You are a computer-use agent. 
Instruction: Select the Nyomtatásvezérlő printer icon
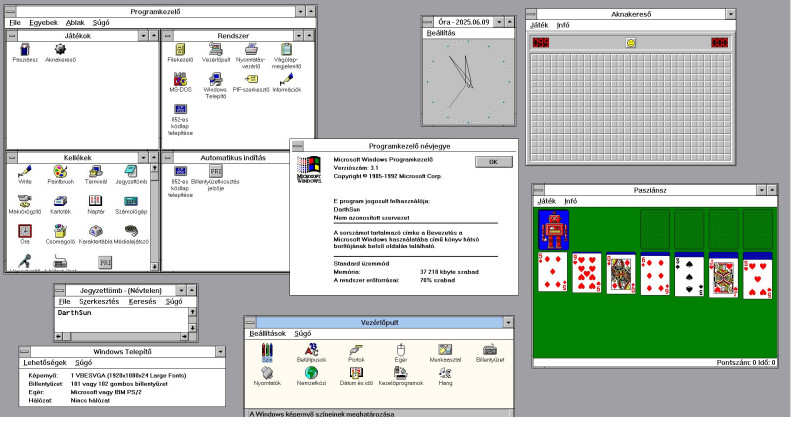coord(251,49)
